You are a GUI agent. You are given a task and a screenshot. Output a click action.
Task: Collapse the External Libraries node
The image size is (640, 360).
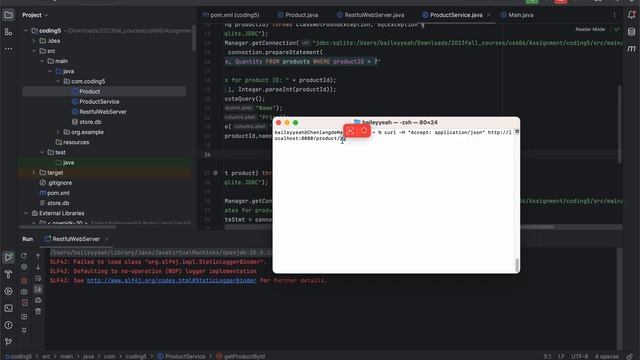pyautogui.click(x=26, y=213)
